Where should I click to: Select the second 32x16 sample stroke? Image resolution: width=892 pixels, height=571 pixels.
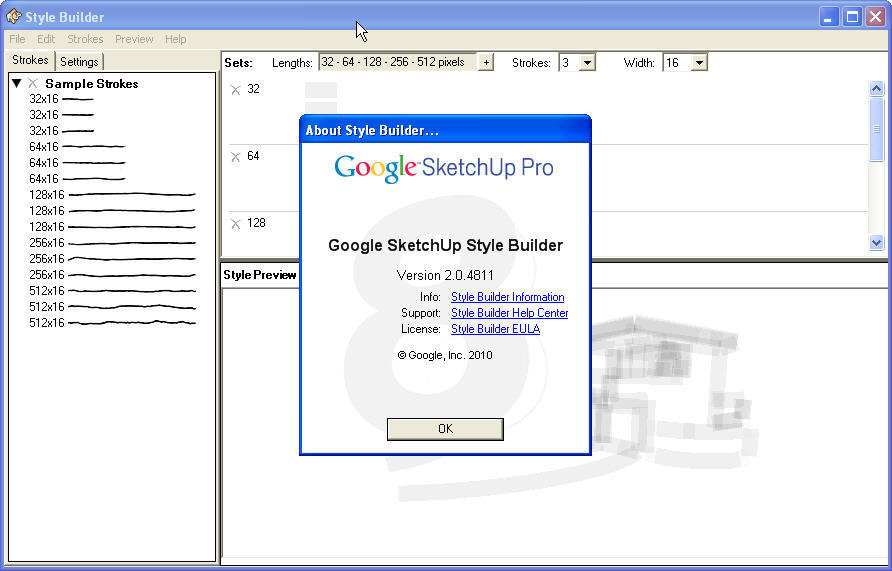[x=61, y=115]
